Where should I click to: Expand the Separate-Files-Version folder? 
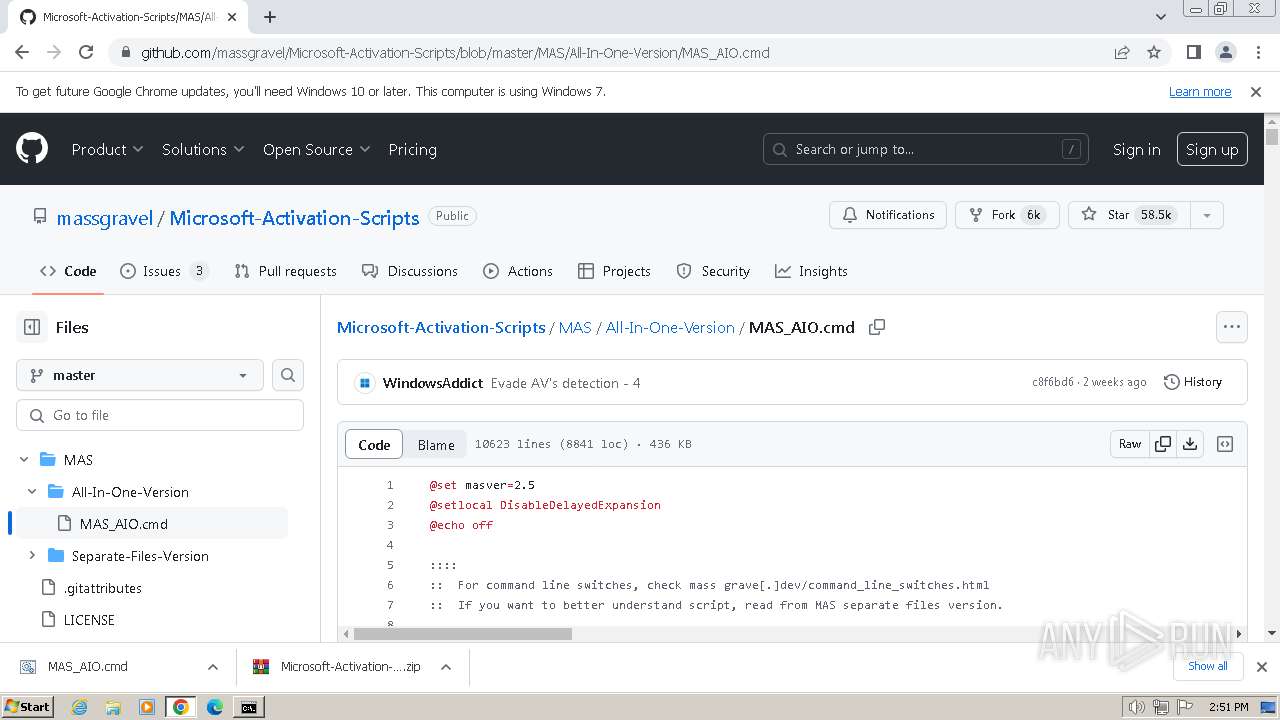click(32, 556)
